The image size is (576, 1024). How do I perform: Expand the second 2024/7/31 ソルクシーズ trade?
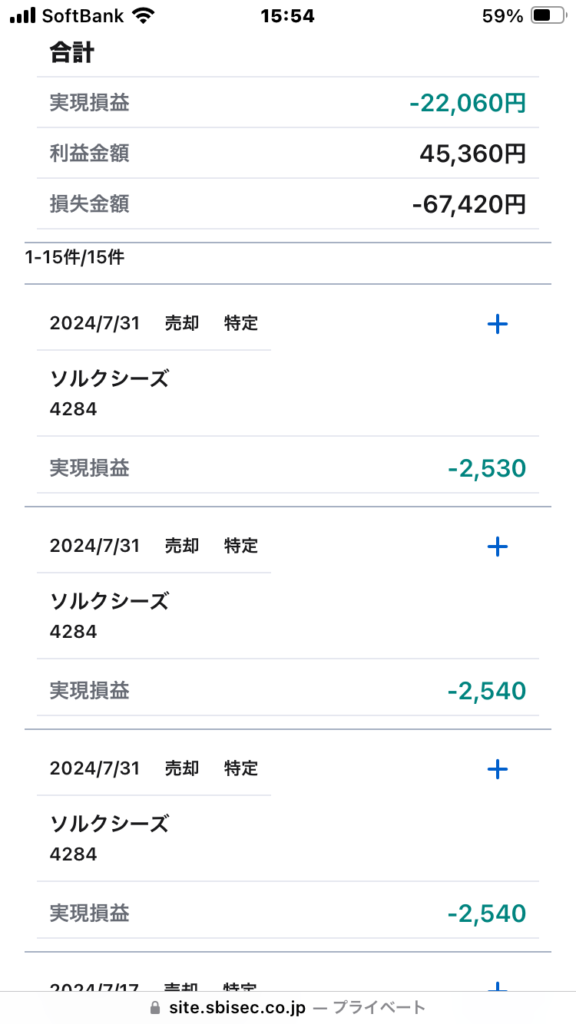(498, 547)
